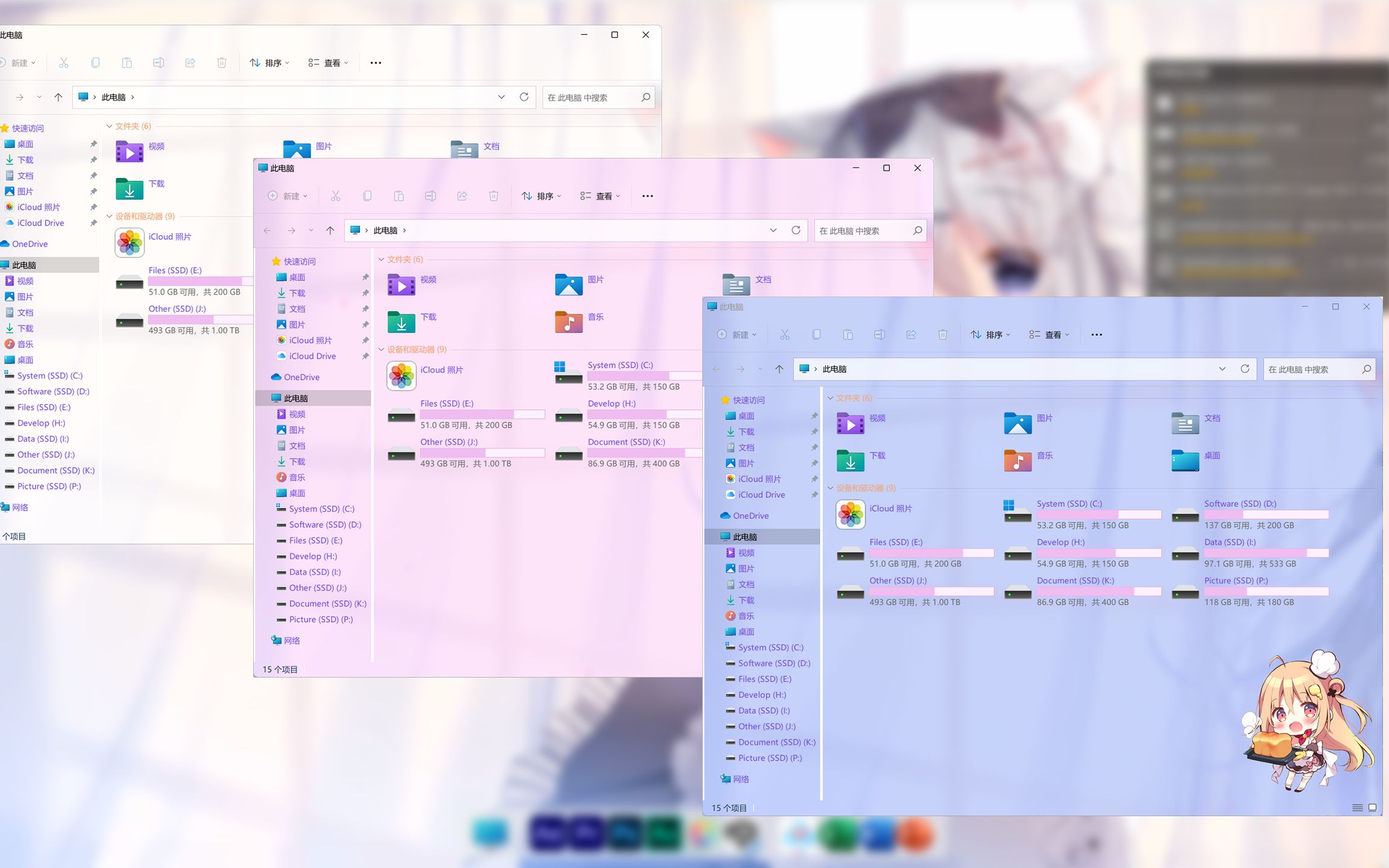Image resolution: width=1389 pixels, height=868 pixels.
Task: Open 排序 sort dropdown in blue window
Action: [x=990, y=335]
